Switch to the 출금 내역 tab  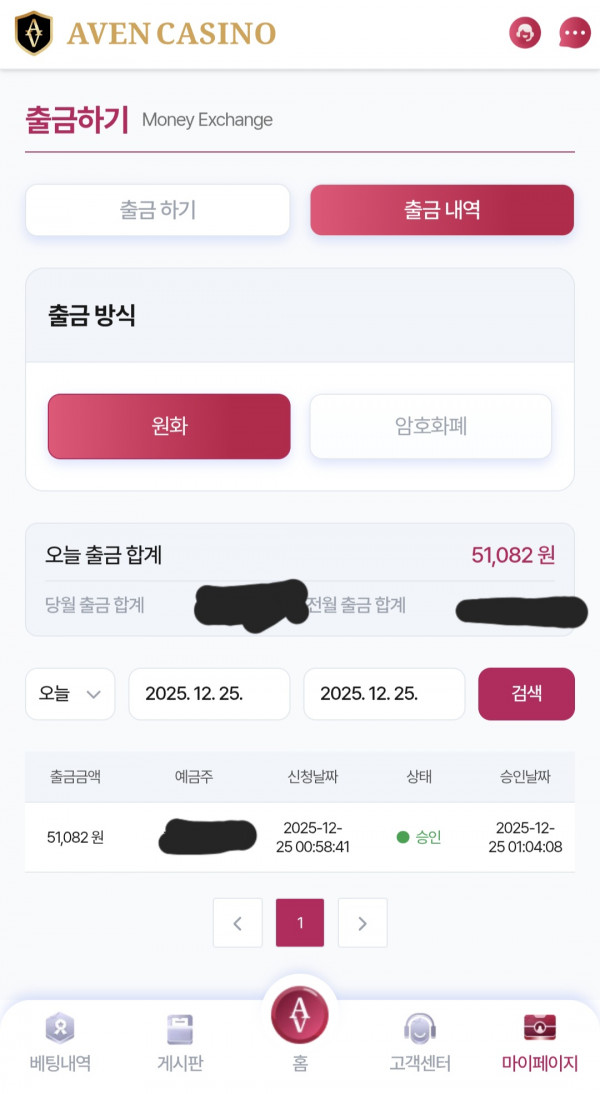(442, 210)
